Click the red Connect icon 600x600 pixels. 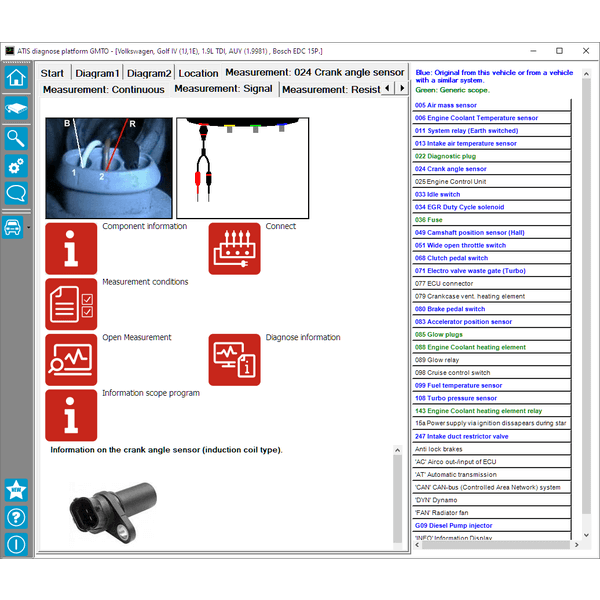[234, 248]
